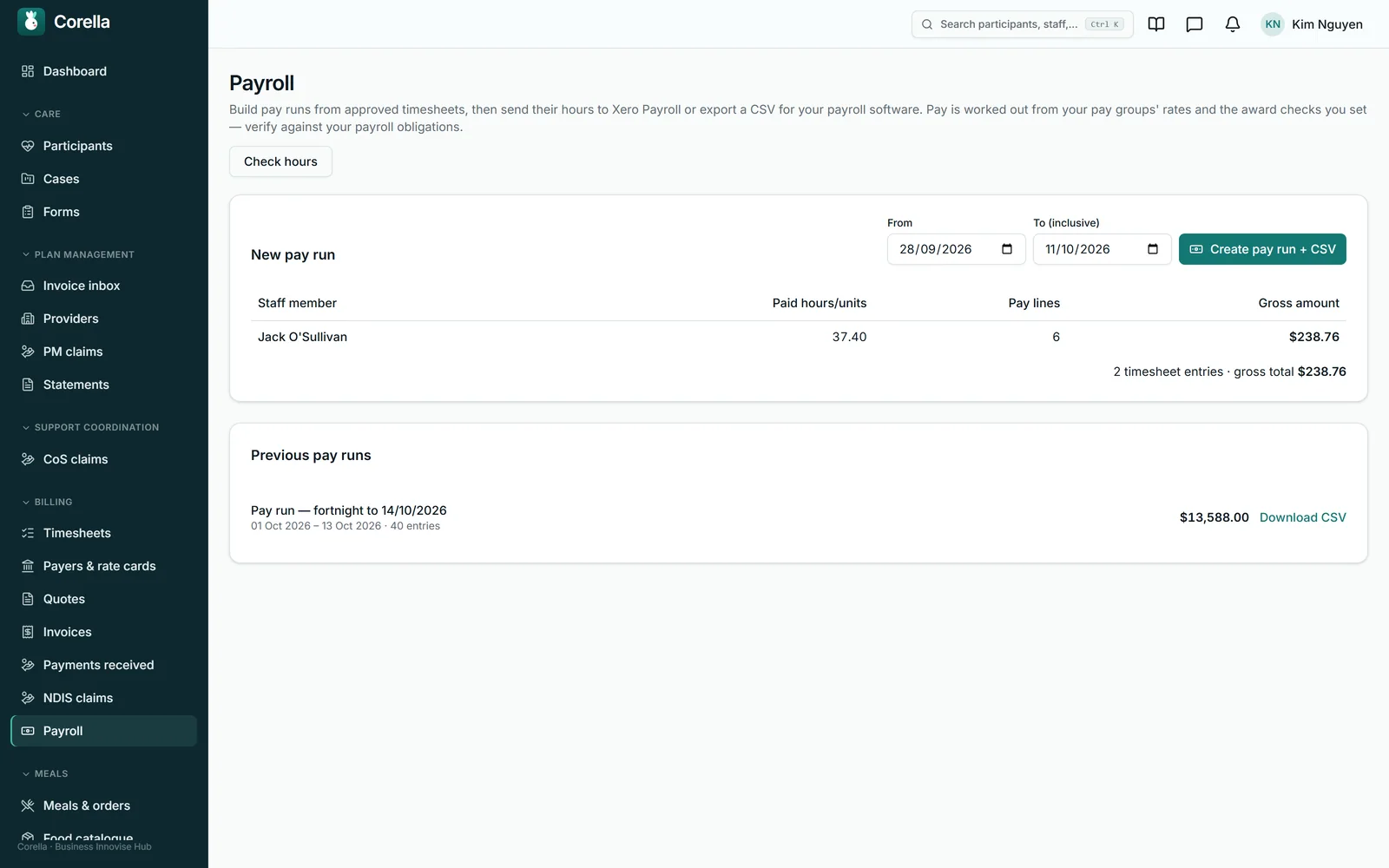Open the KN user avatar
The image size is (1389, 868).
pos(1273,24)
